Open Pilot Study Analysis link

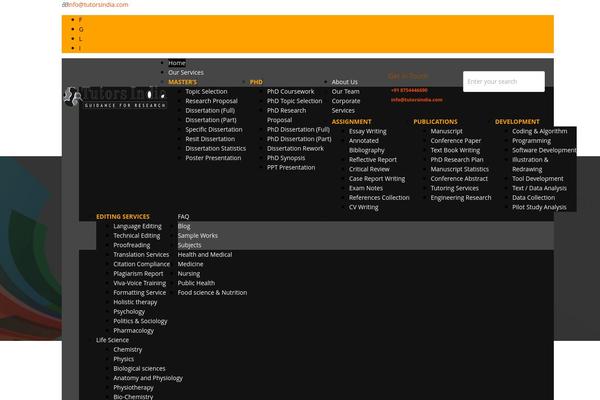point(539,207)
